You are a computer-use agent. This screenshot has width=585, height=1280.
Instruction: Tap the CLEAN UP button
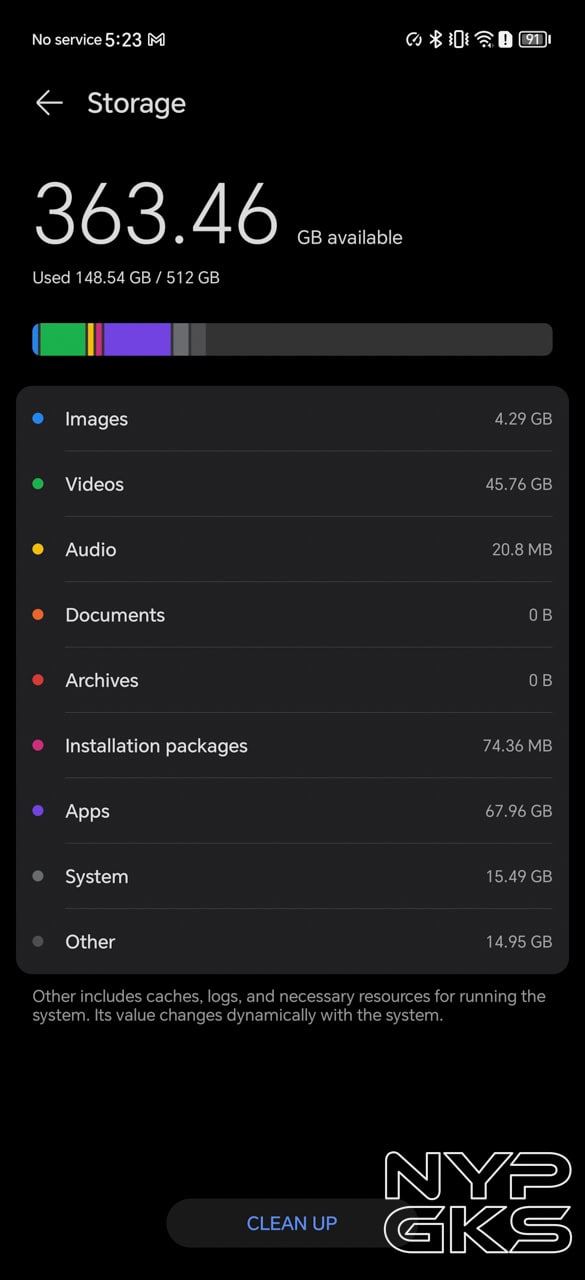(x=292, y=1223)
